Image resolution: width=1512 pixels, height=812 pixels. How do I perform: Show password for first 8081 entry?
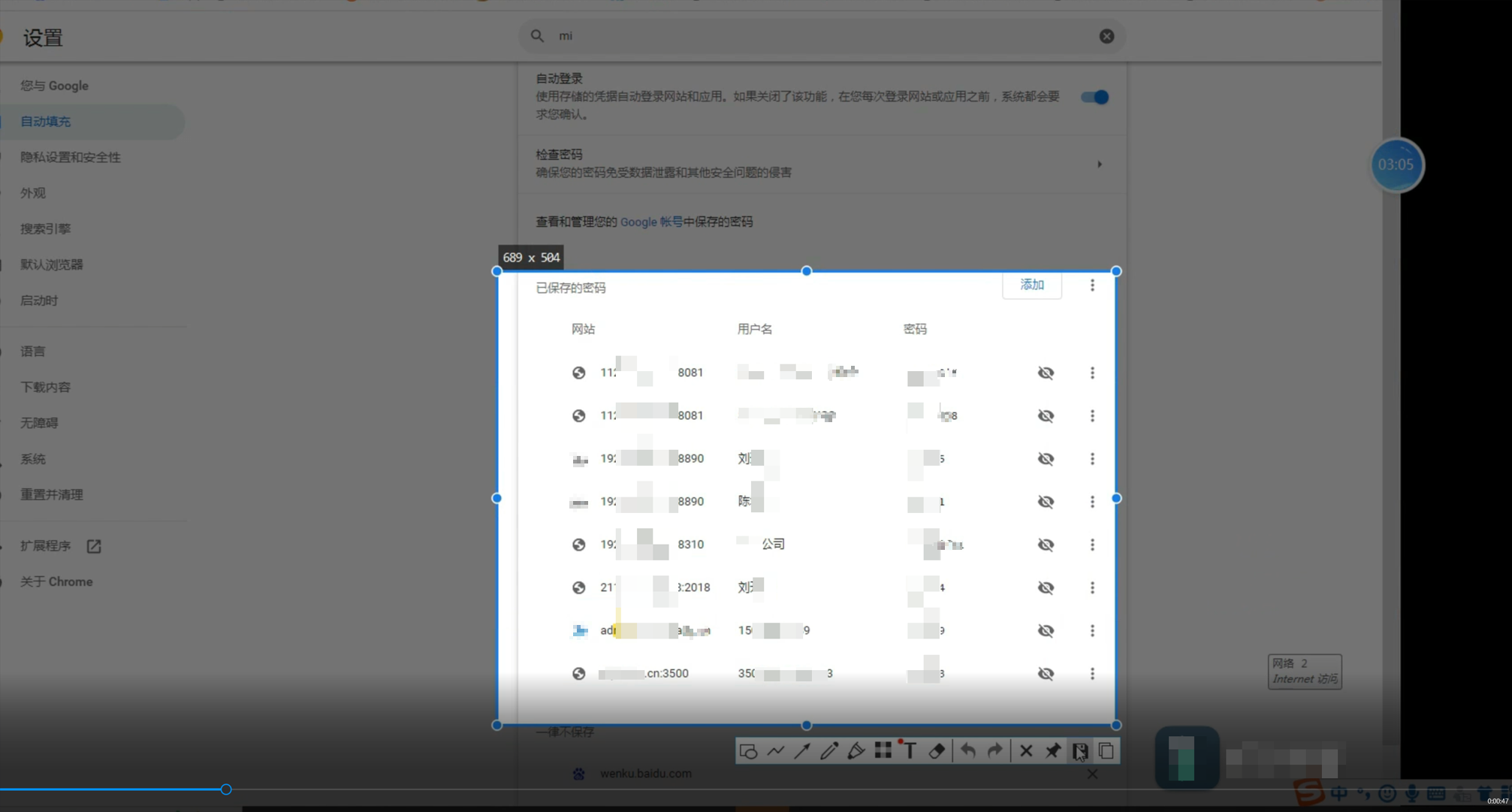pos(1046,373)
